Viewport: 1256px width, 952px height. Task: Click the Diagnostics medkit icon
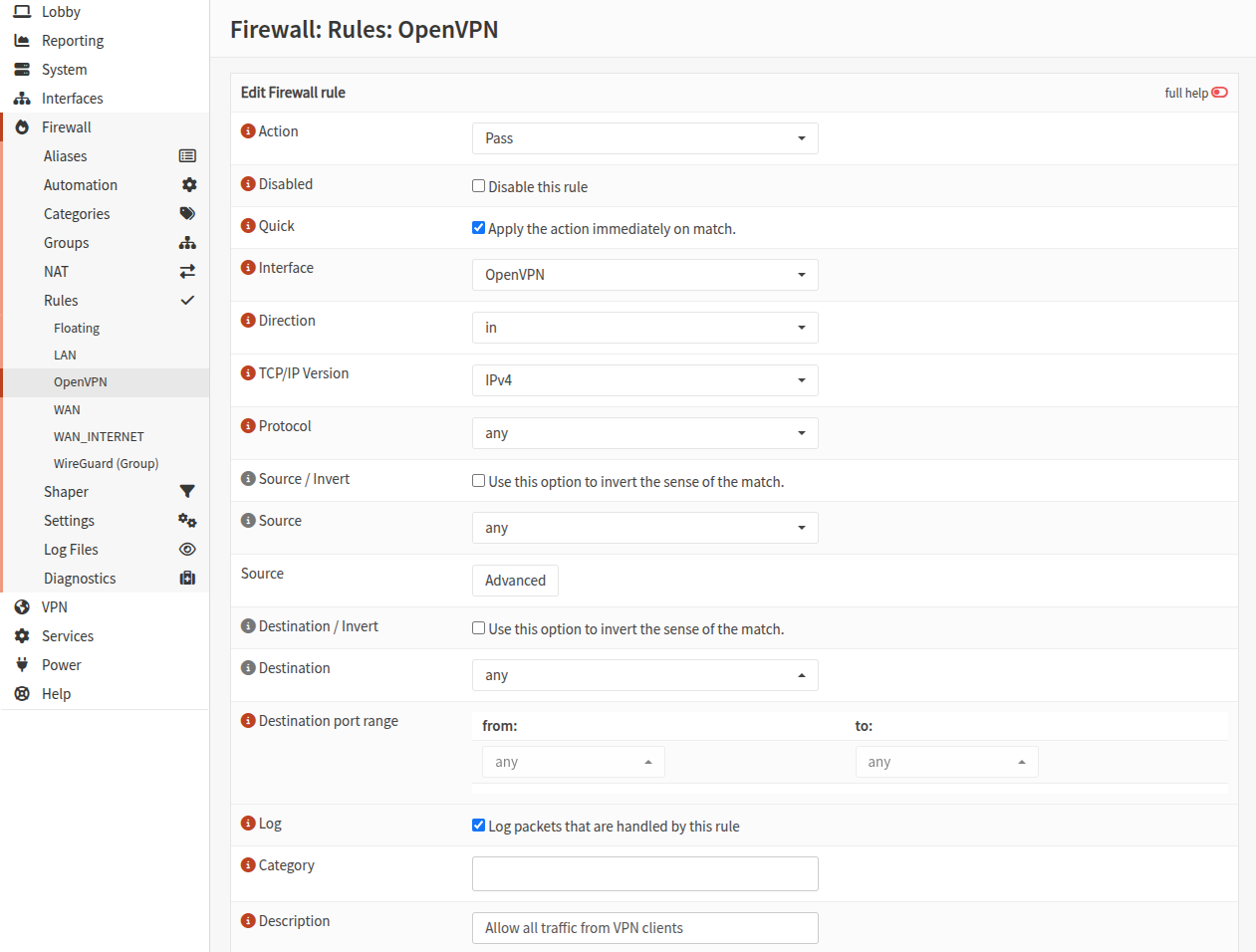point(187,579)
